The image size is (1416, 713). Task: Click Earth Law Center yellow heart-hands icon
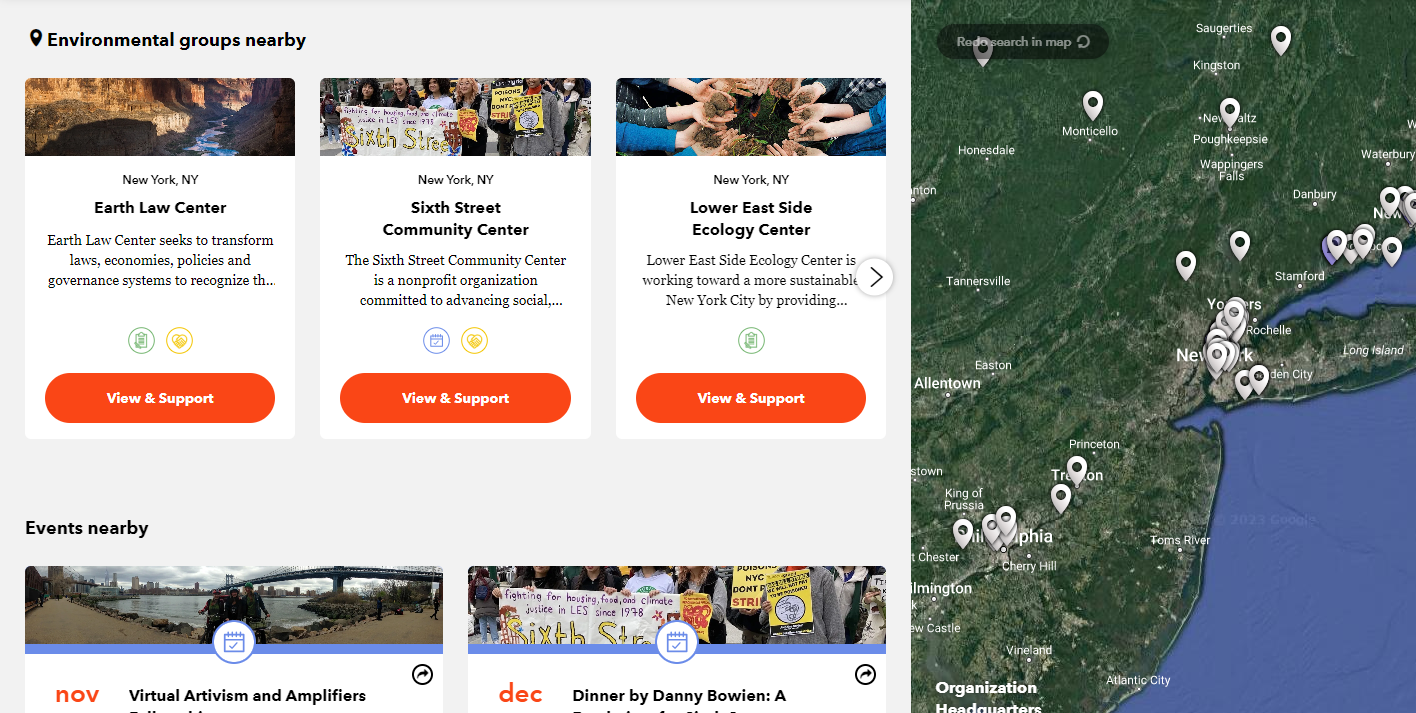point(179,341)
